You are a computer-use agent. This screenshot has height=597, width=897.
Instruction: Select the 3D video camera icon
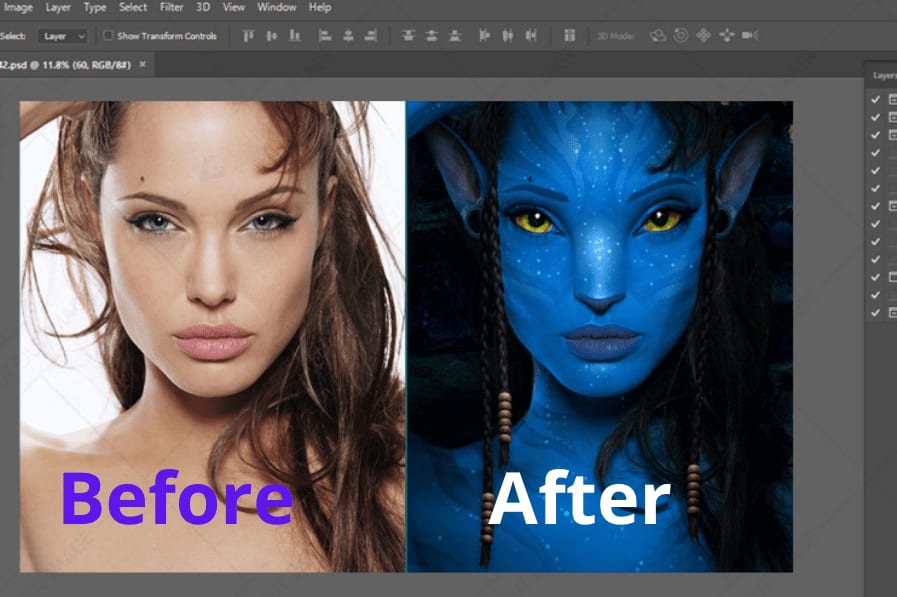tap(749, 36)
